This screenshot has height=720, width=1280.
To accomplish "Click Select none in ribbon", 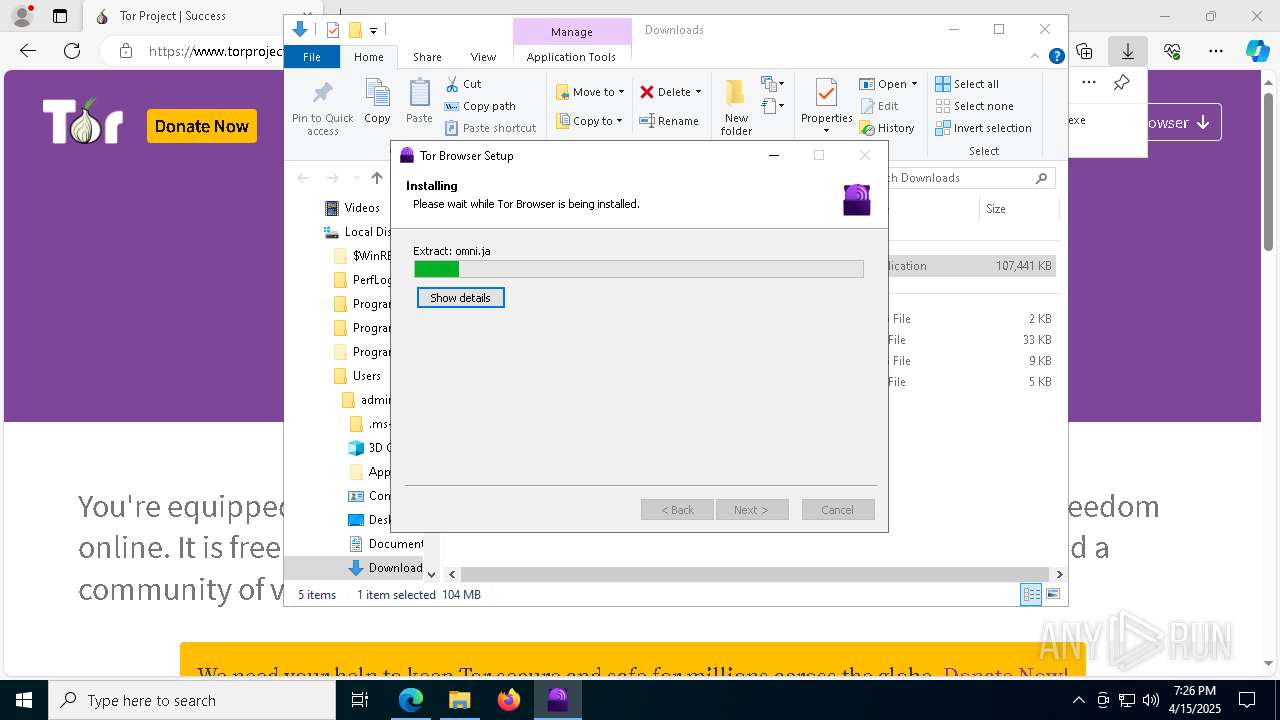I will 974,106.
